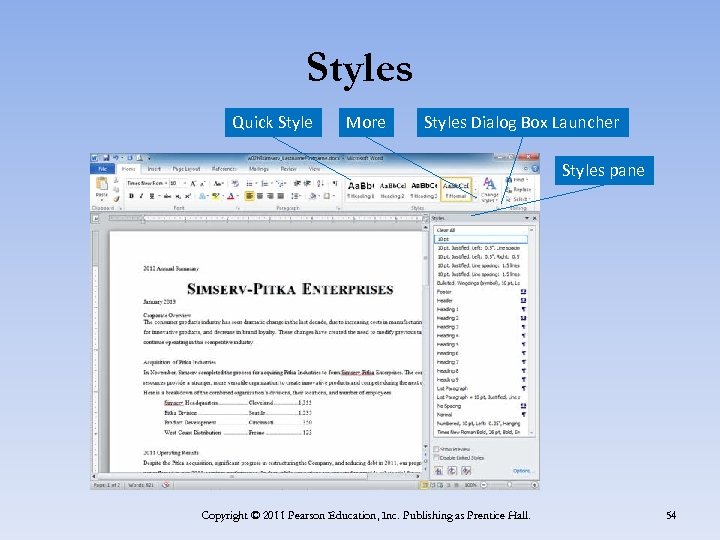This screenshot has width=720, height=540.
Task: Switch to the Review tab
Action: [x=289, y=169]
